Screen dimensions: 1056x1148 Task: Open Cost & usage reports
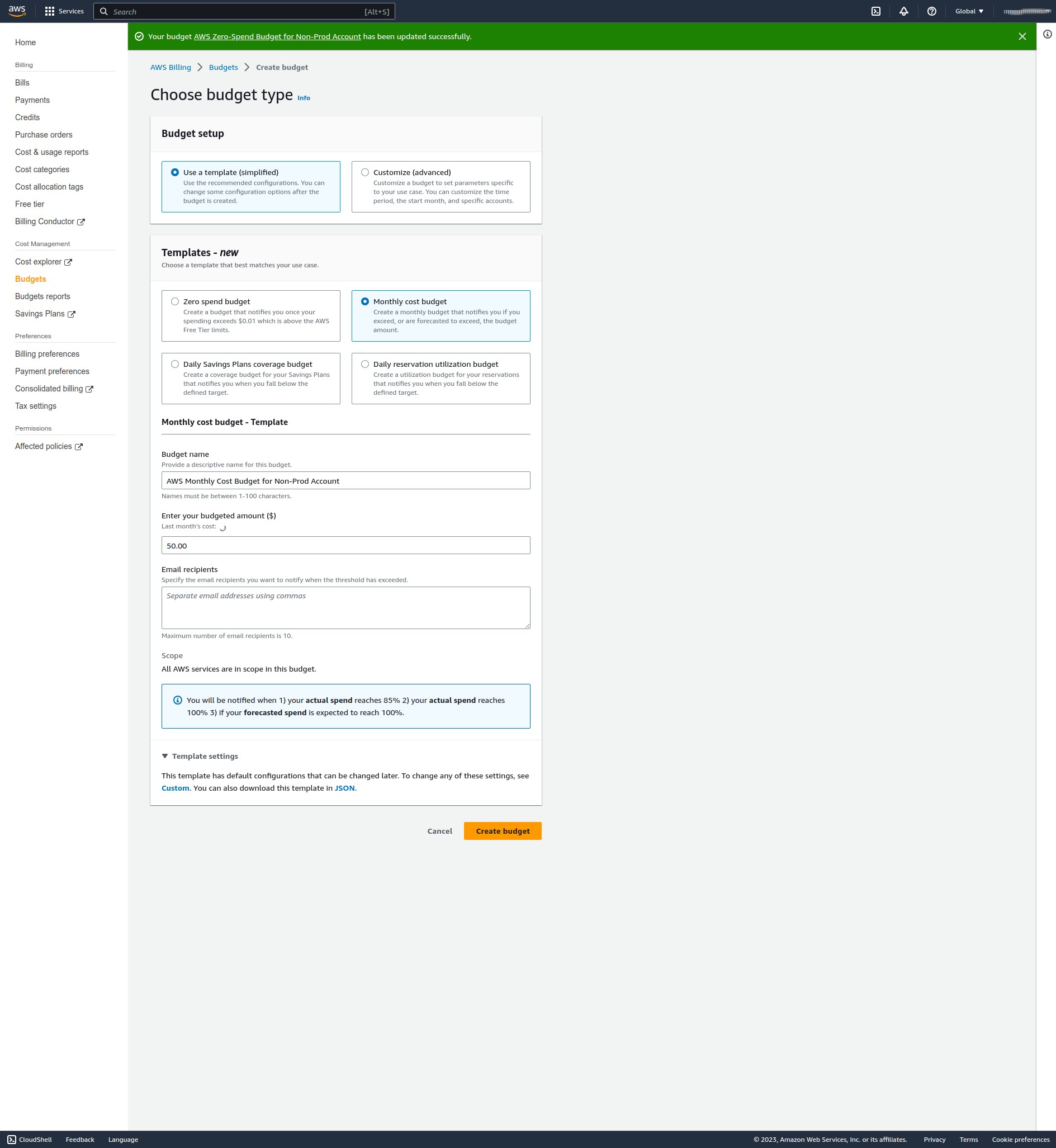point(51,152)
